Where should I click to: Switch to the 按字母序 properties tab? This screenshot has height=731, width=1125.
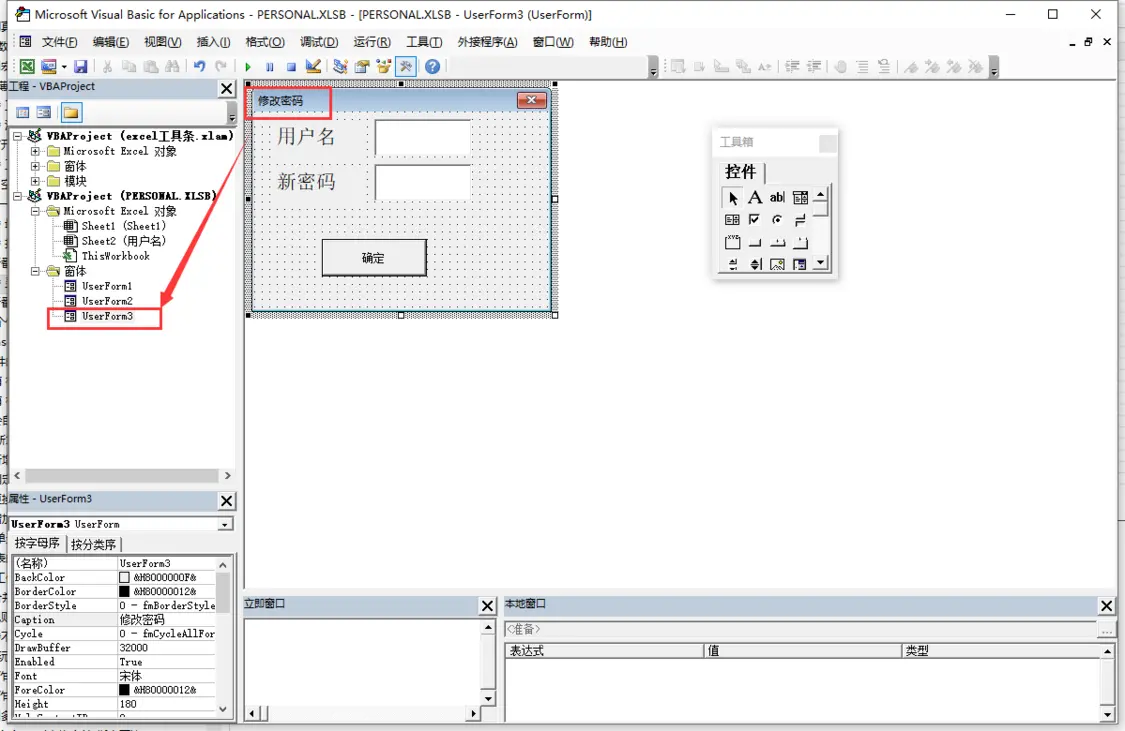pos(37,543)
